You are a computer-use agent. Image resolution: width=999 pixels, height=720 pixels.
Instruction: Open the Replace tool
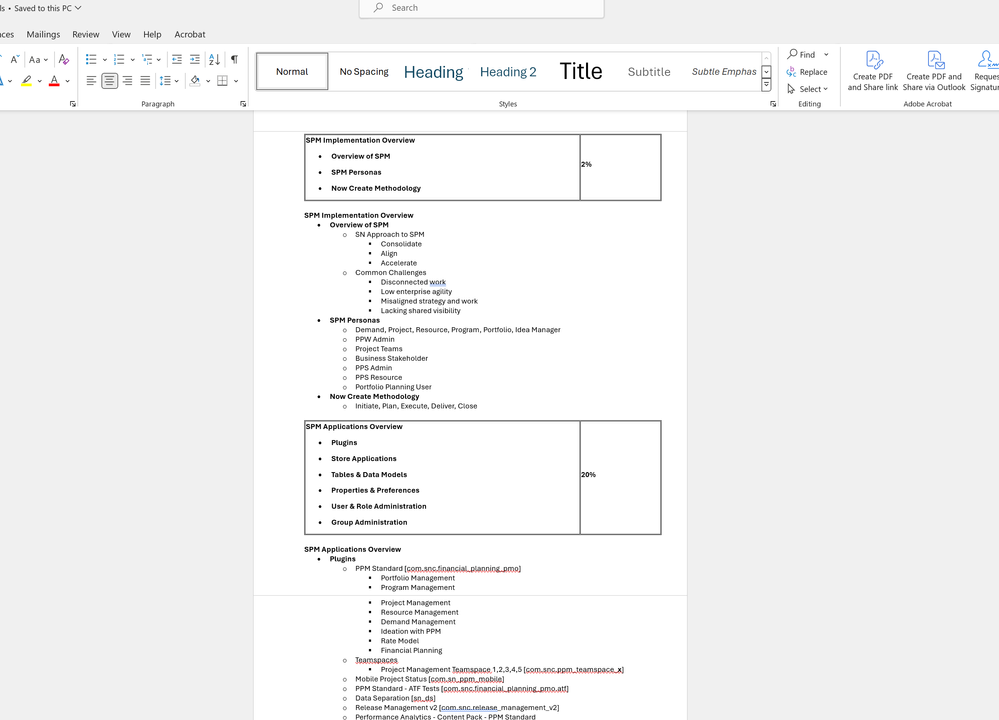click(808, 71)
